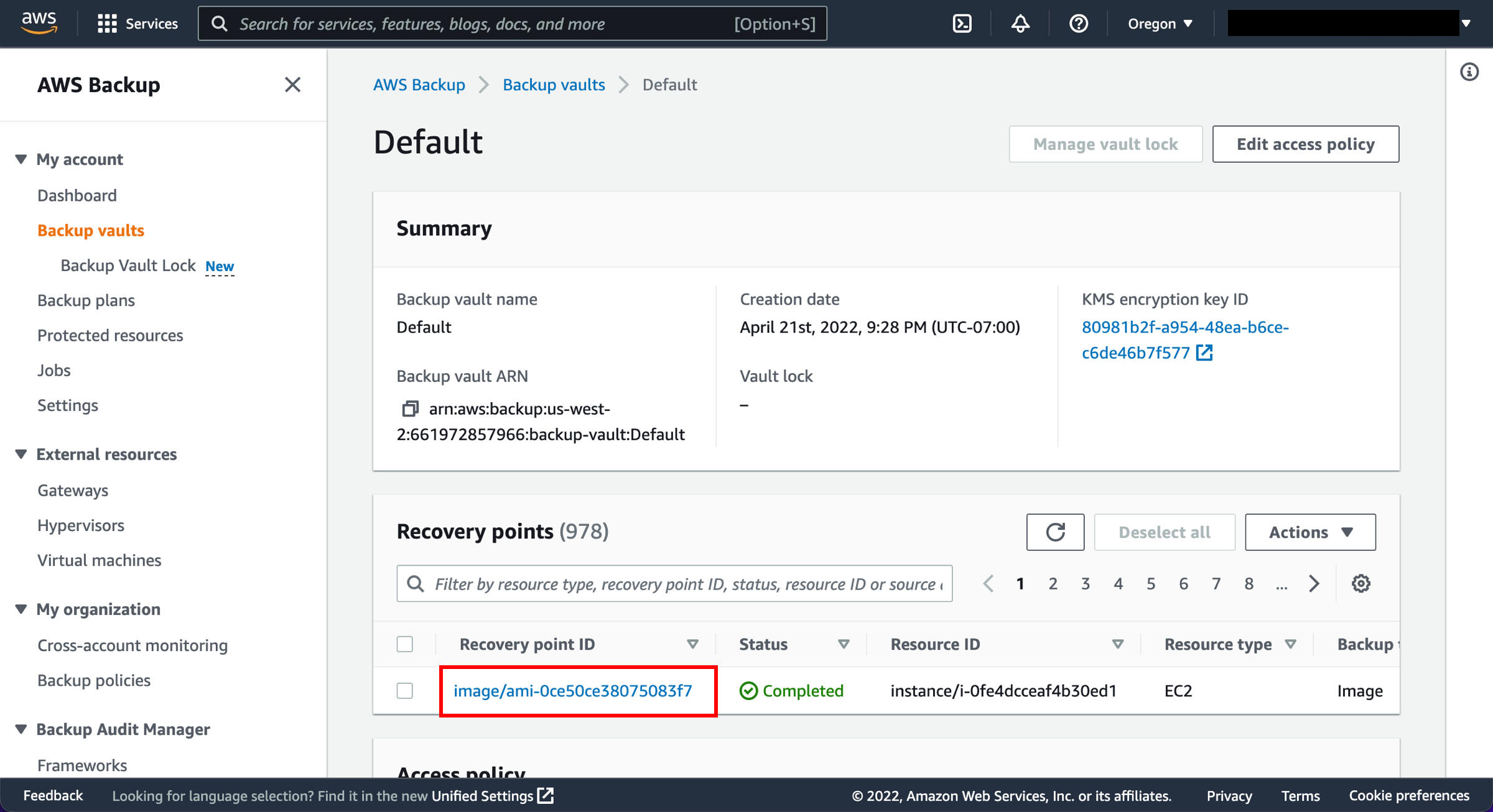Go to AWS Backup breadcrumb
The height and width of the screenshot is (812, 1493).
419,85
